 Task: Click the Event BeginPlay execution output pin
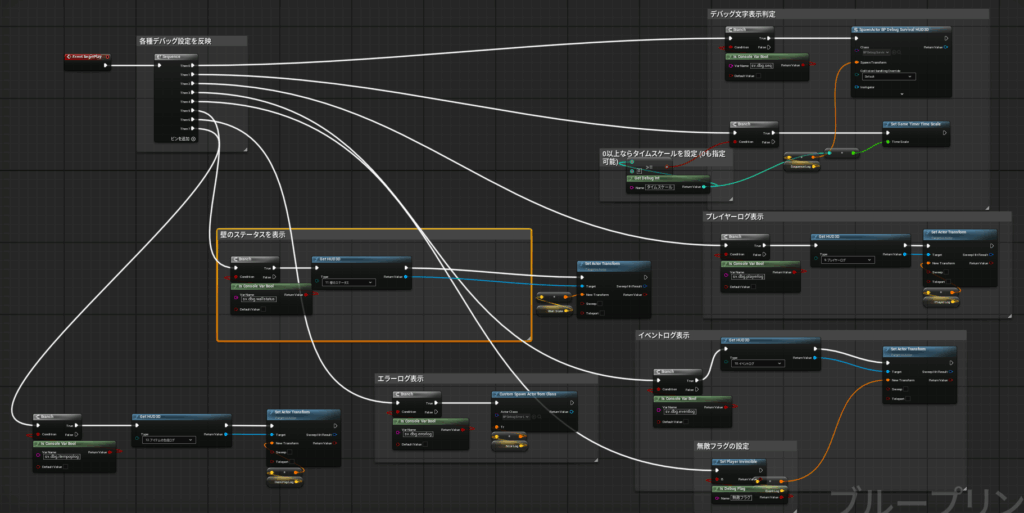[x=106, y=65]
